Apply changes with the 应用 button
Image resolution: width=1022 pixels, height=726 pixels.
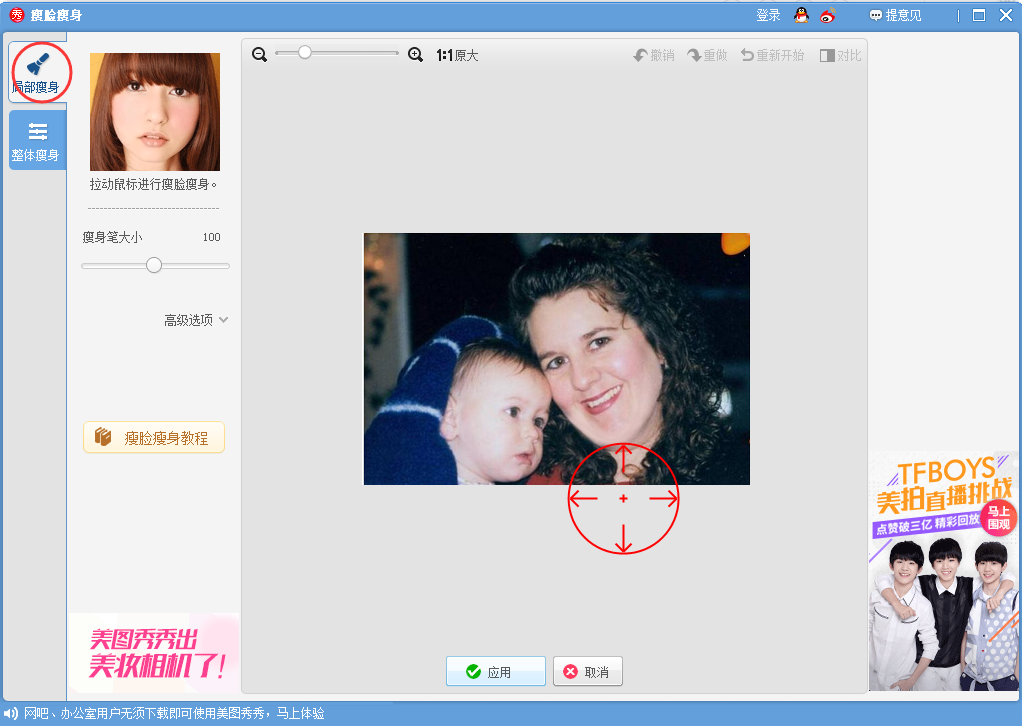tap(495, 671)
